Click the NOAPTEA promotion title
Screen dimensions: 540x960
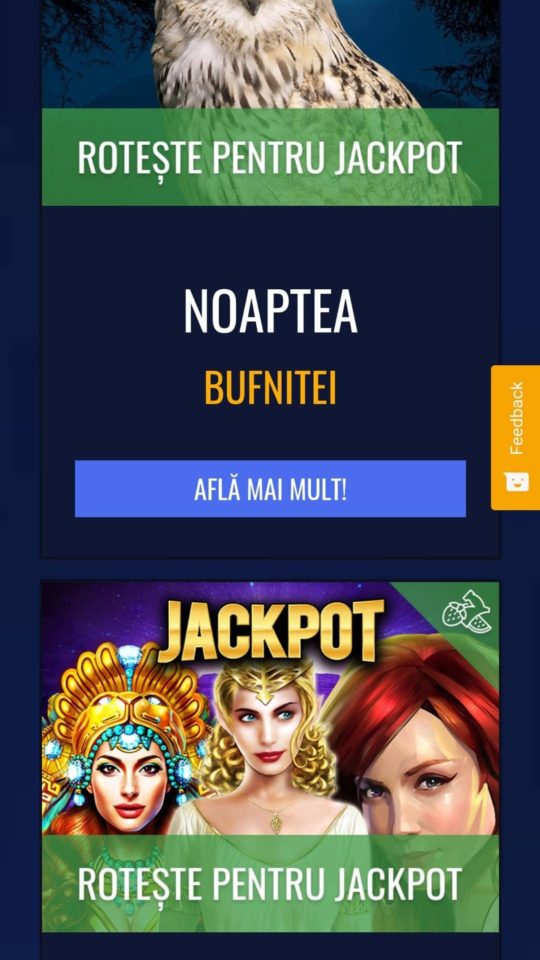click(x=270, y=310)
